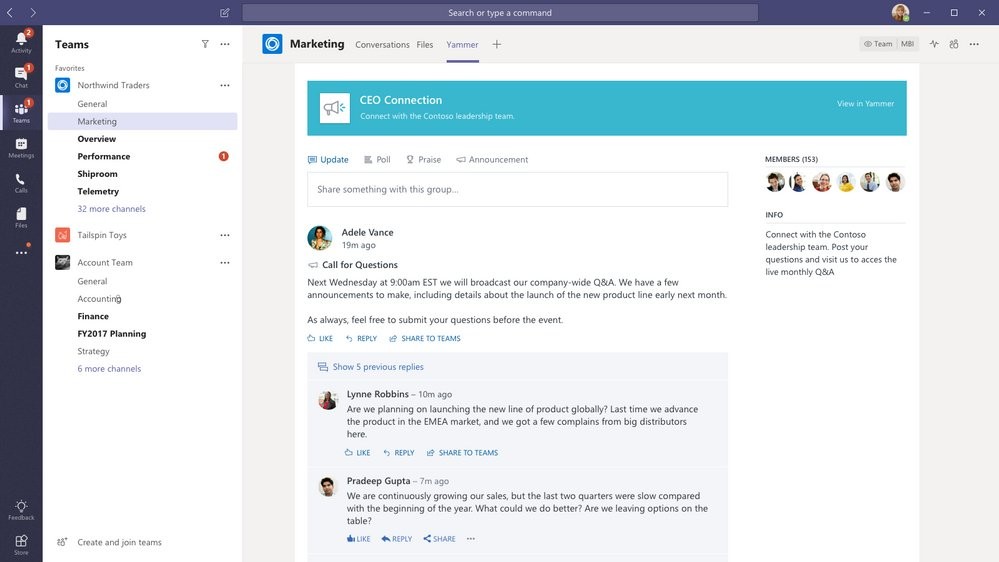
Task: Expand 6 more channels in Account Team
Action: point(109,369)
